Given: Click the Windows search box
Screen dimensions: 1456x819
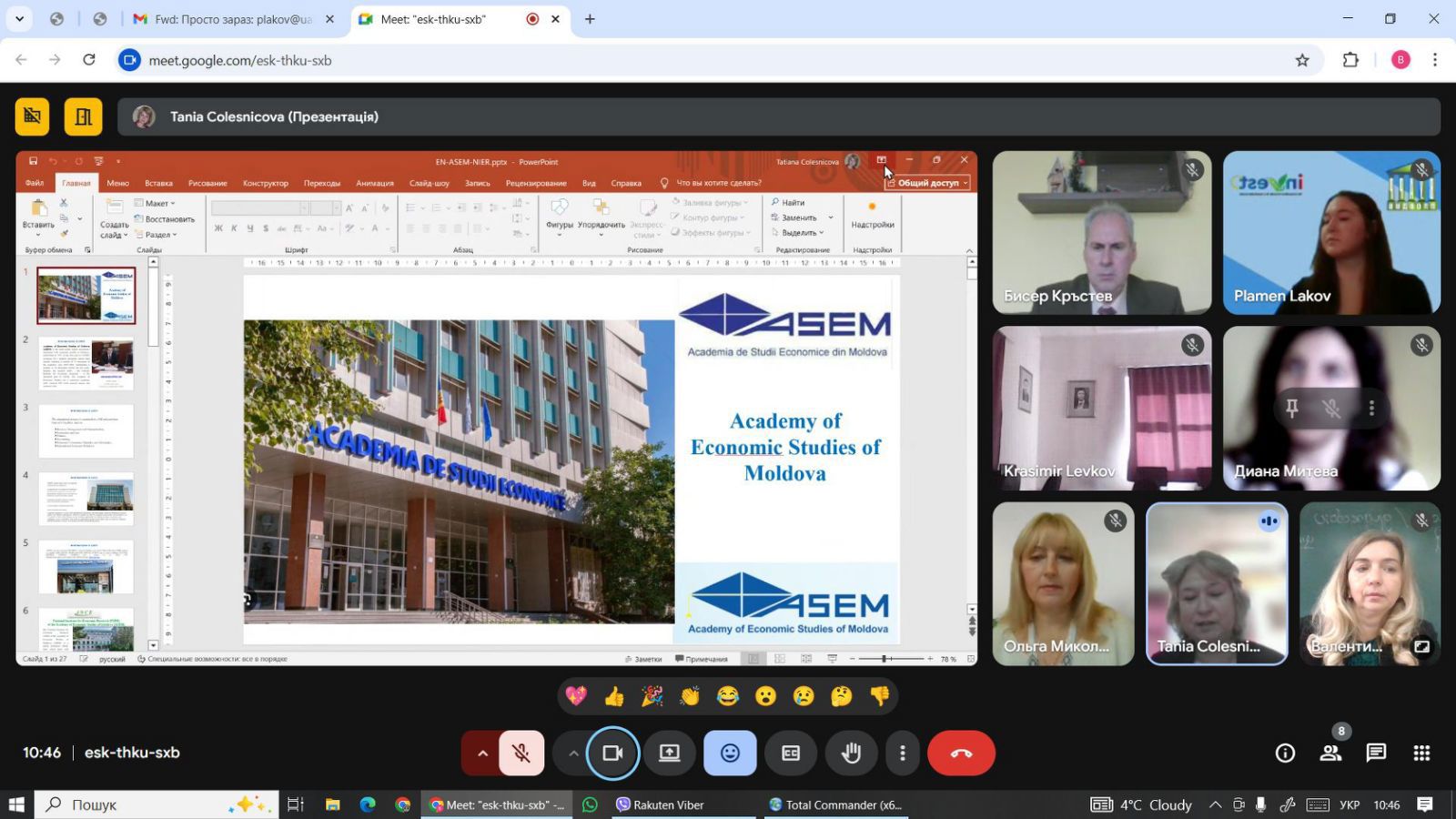Looking at the screenshot, I should coord(157,804).
